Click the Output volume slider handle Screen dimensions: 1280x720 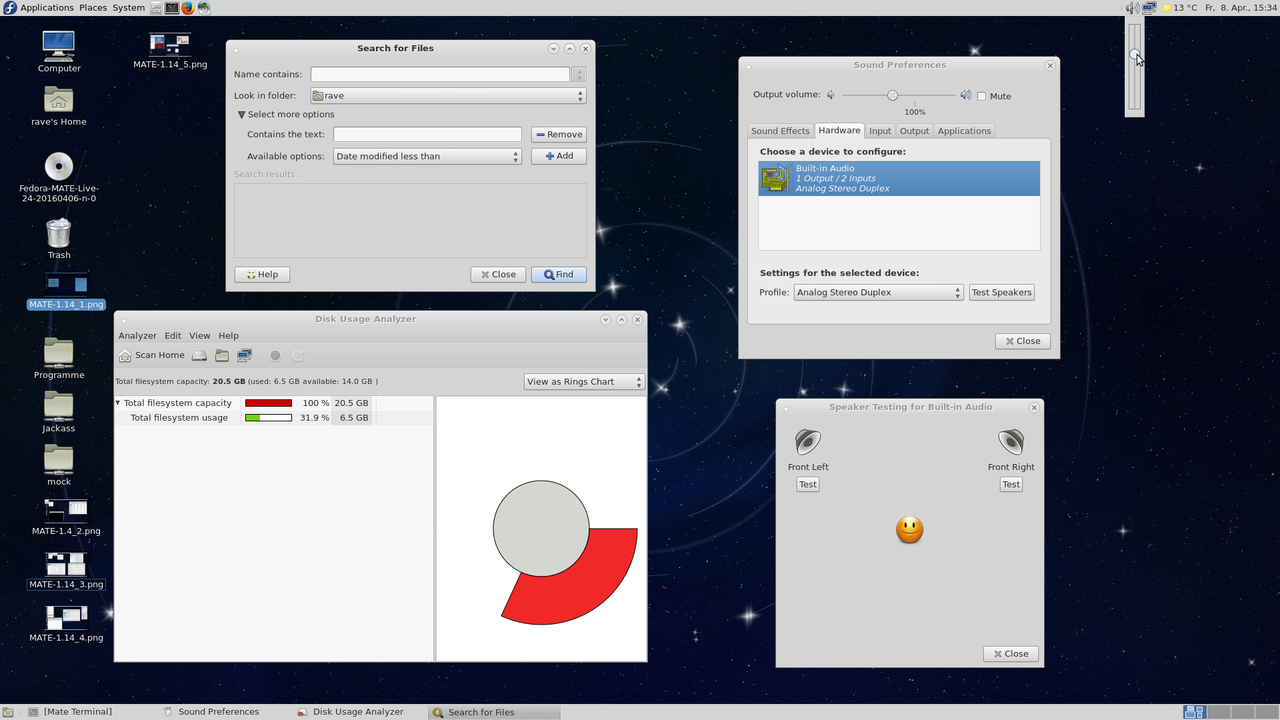point(892,95)
